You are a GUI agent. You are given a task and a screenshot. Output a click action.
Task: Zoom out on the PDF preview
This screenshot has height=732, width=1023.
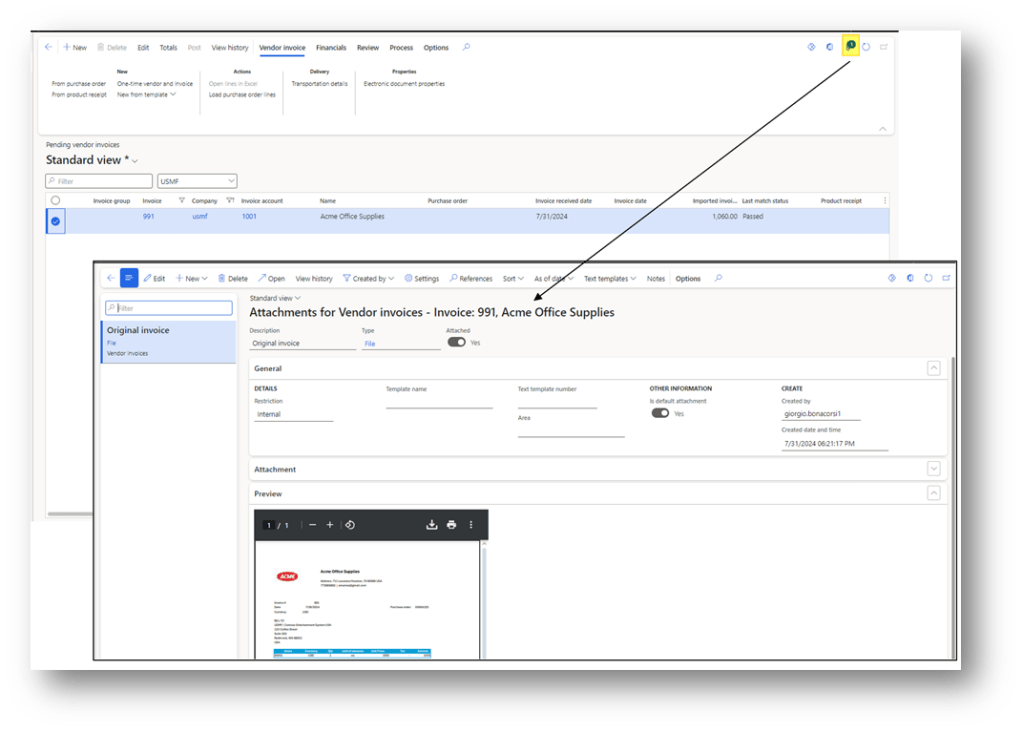point(312,525)
